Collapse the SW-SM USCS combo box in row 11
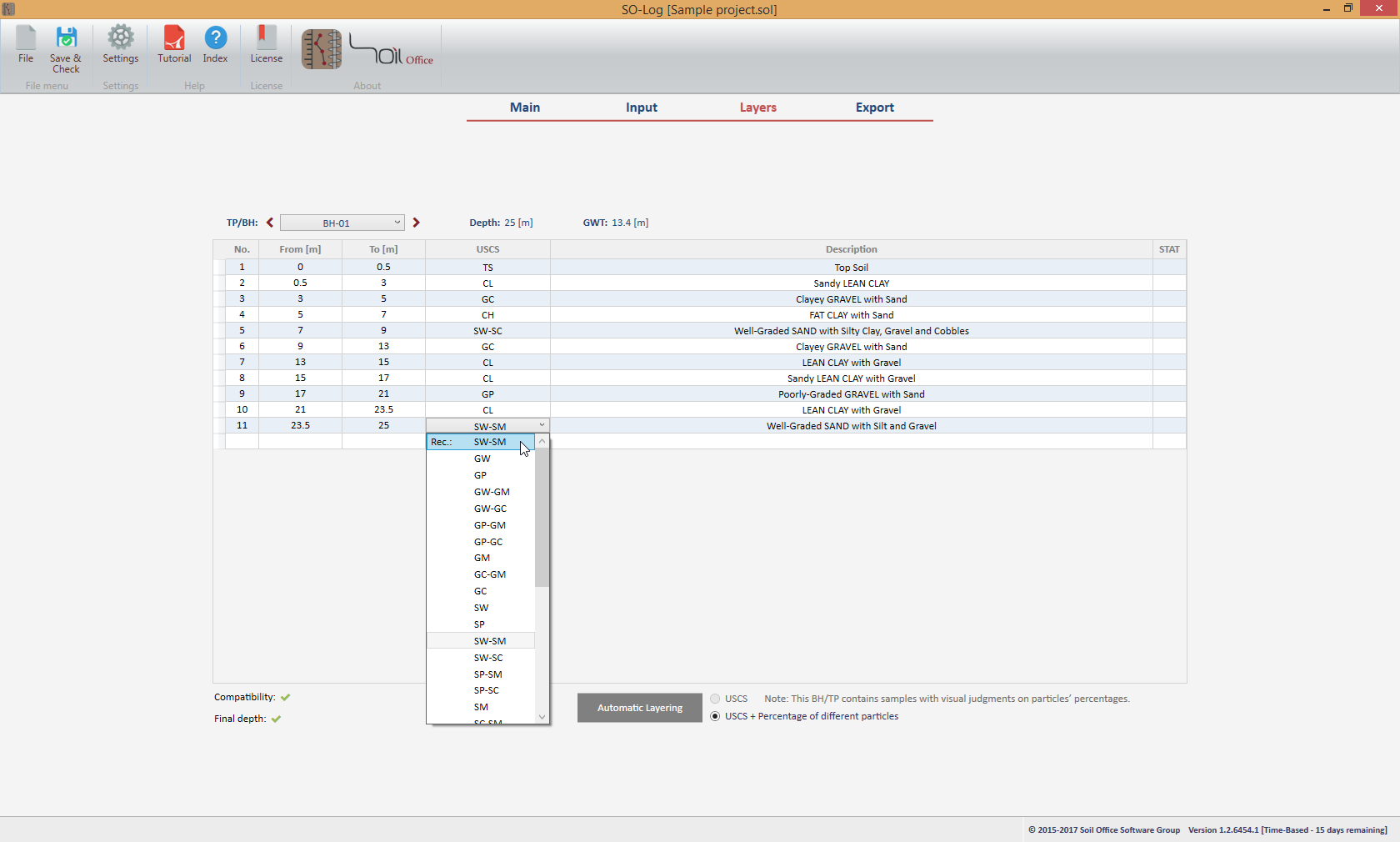Viewport: 1400px width, 842px height. 542,425
